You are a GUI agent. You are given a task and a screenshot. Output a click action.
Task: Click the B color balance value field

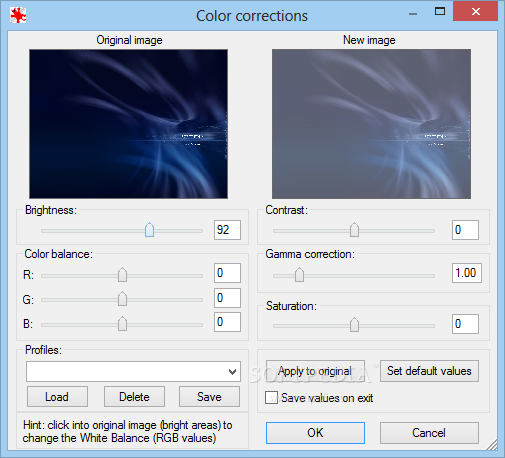pos(227,322)
